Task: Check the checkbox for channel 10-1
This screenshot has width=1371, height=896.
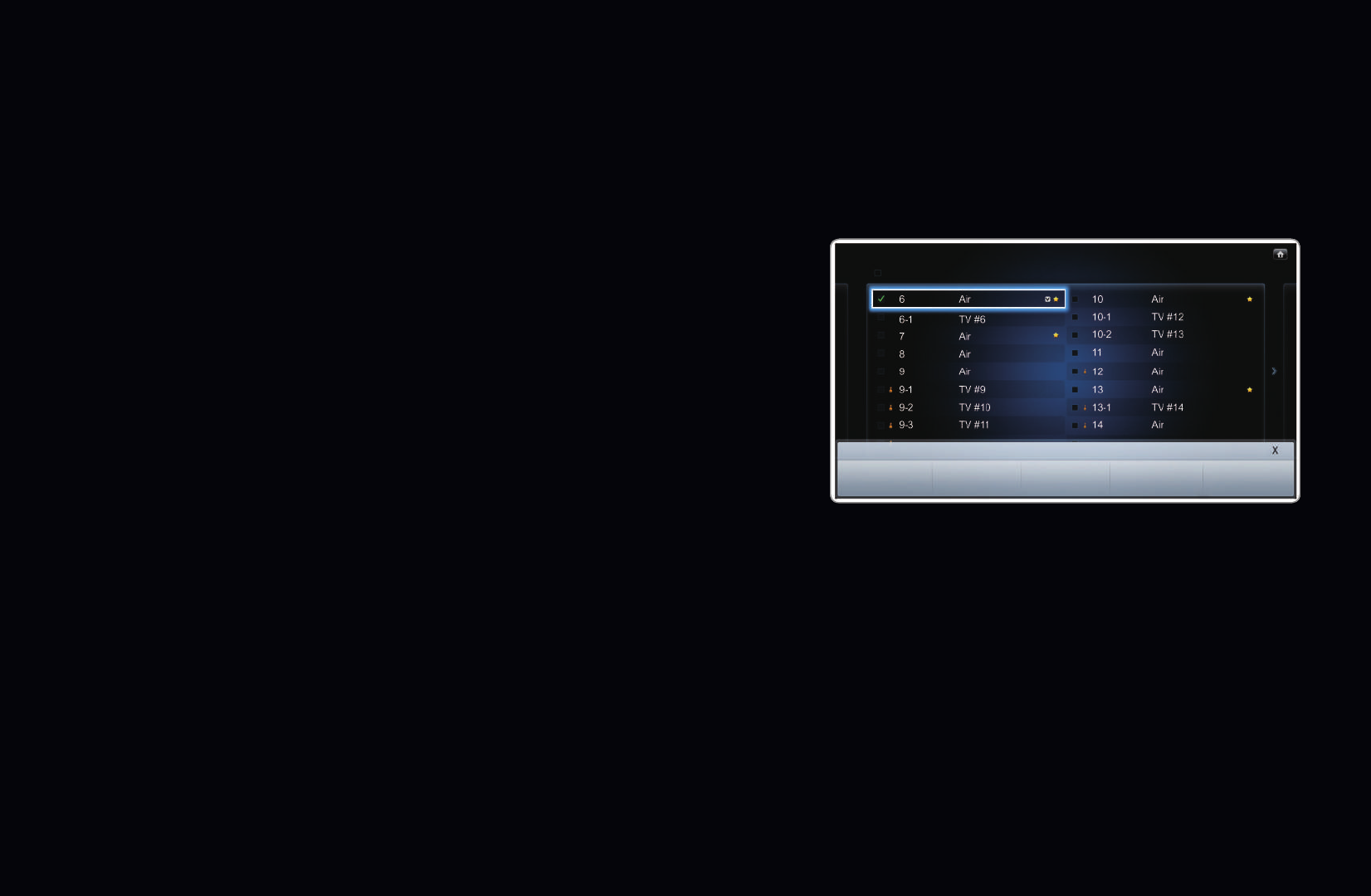Action: click(1076, 317)
